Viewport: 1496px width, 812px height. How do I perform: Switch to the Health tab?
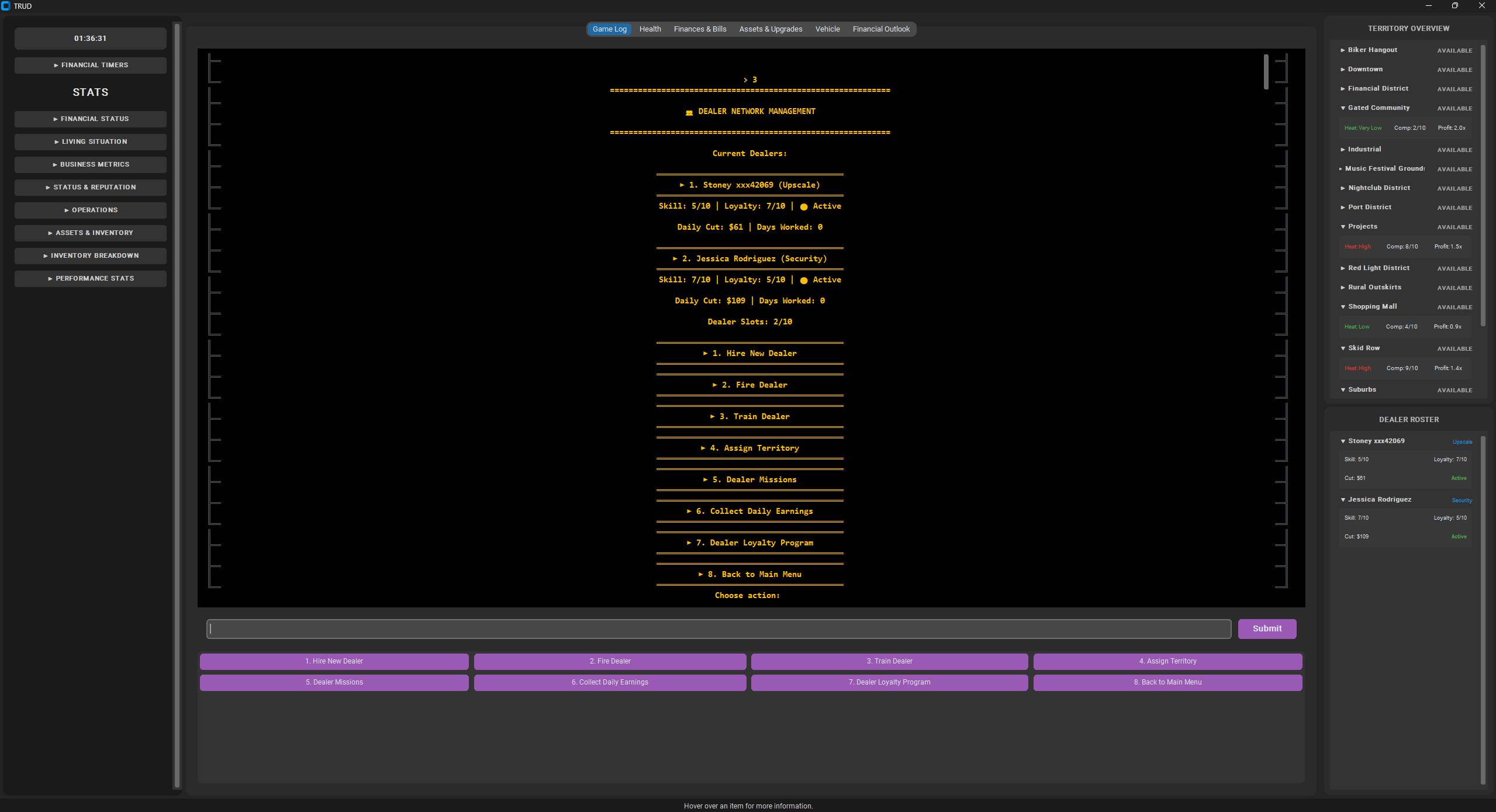point(649,29)
